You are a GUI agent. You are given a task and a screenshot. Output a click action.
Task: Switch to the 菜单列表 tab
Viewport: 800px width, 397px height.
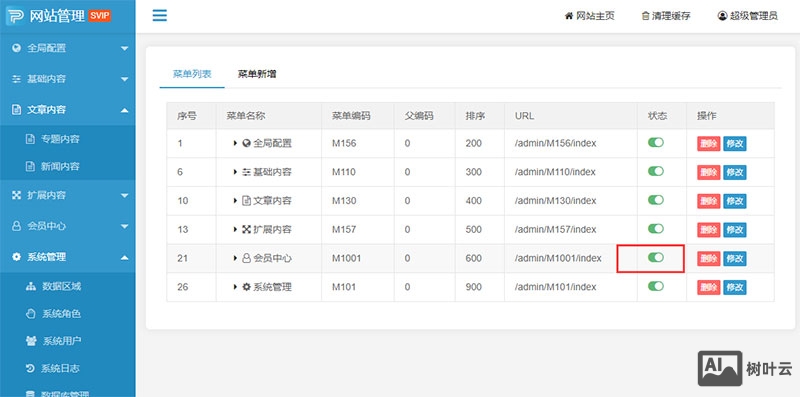tap(192, 75)
